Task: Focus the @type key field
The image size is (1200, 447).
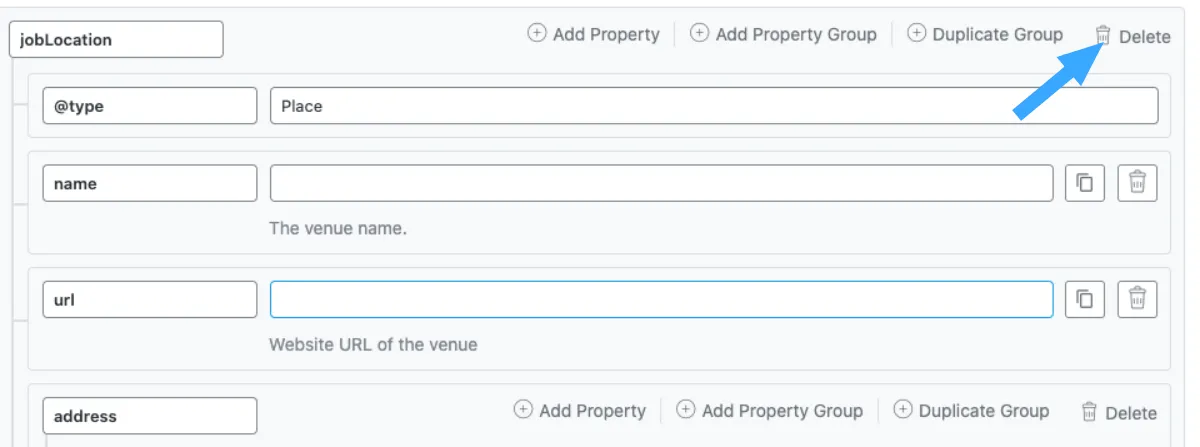Action: (x=150, y=105)
